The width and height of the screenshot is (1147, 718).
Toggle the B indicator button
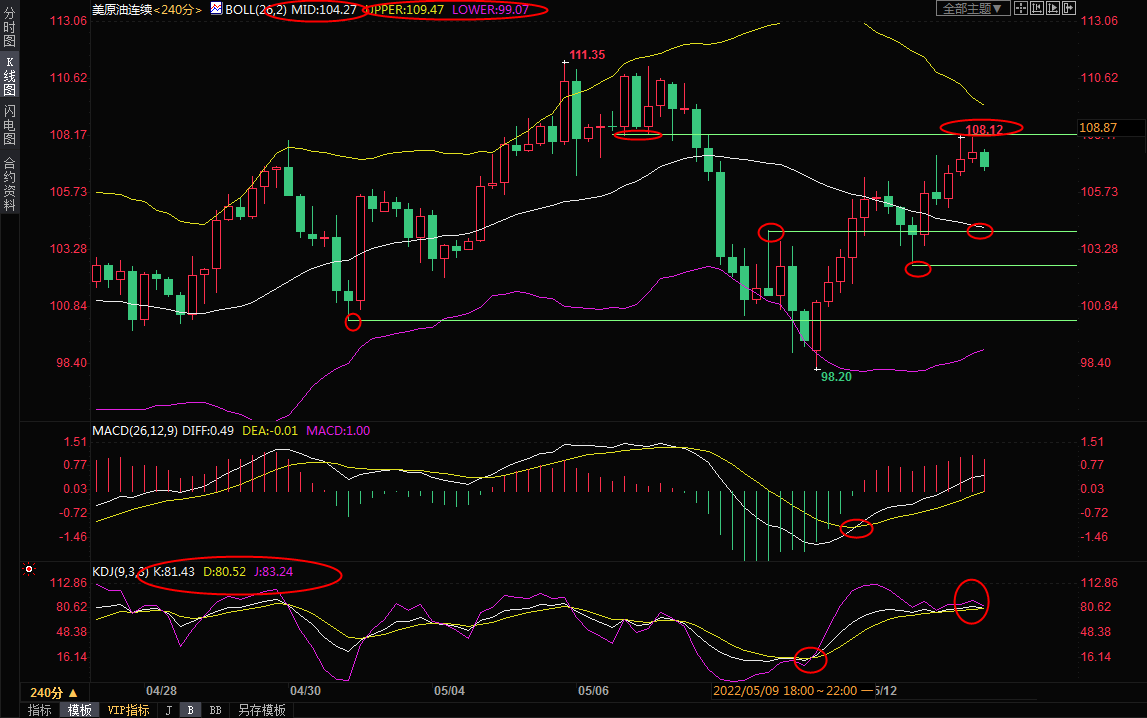(191, 710)
